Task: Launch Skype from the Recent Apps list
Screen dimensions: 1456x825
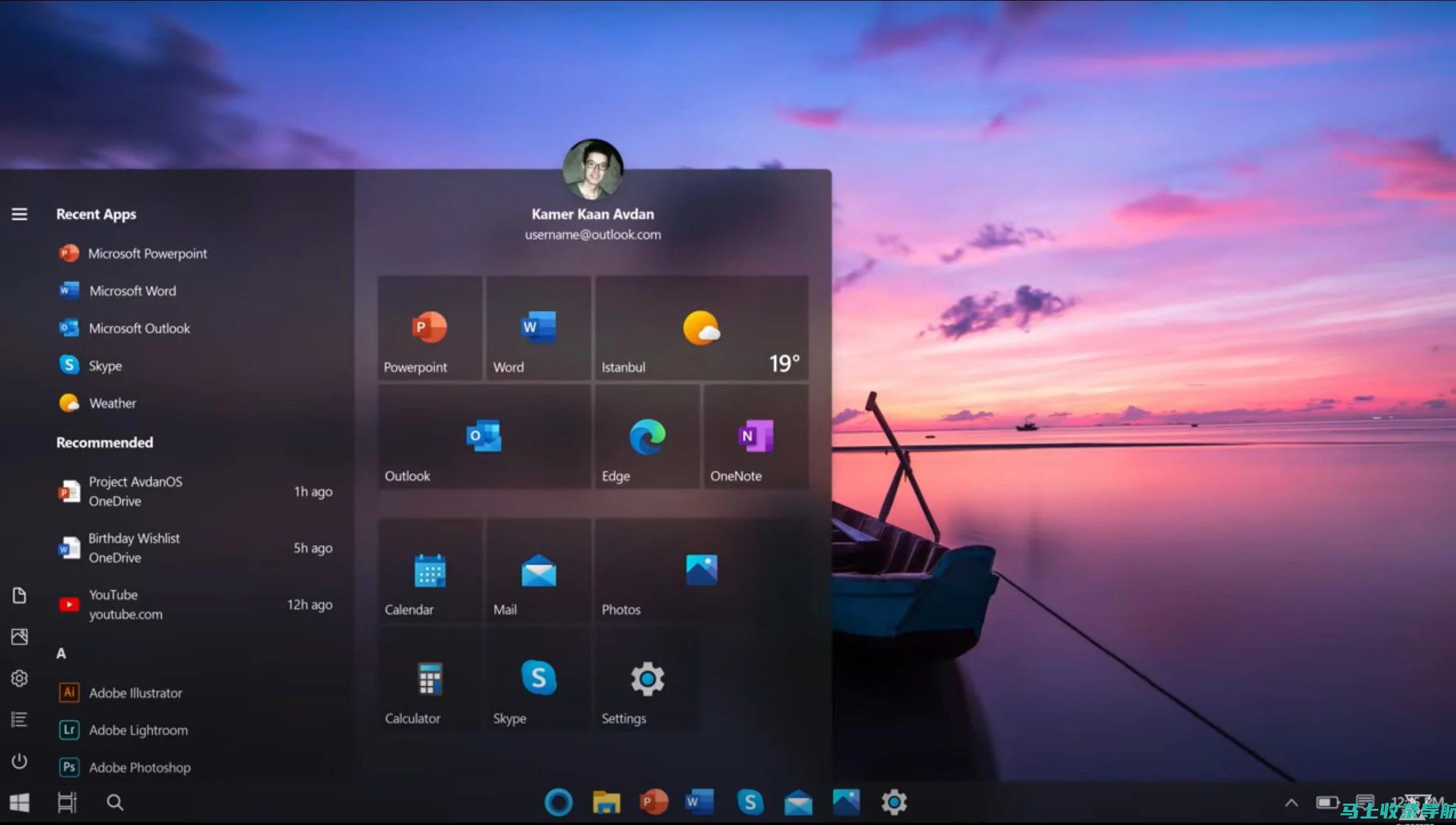Action: tap(90, 366)
